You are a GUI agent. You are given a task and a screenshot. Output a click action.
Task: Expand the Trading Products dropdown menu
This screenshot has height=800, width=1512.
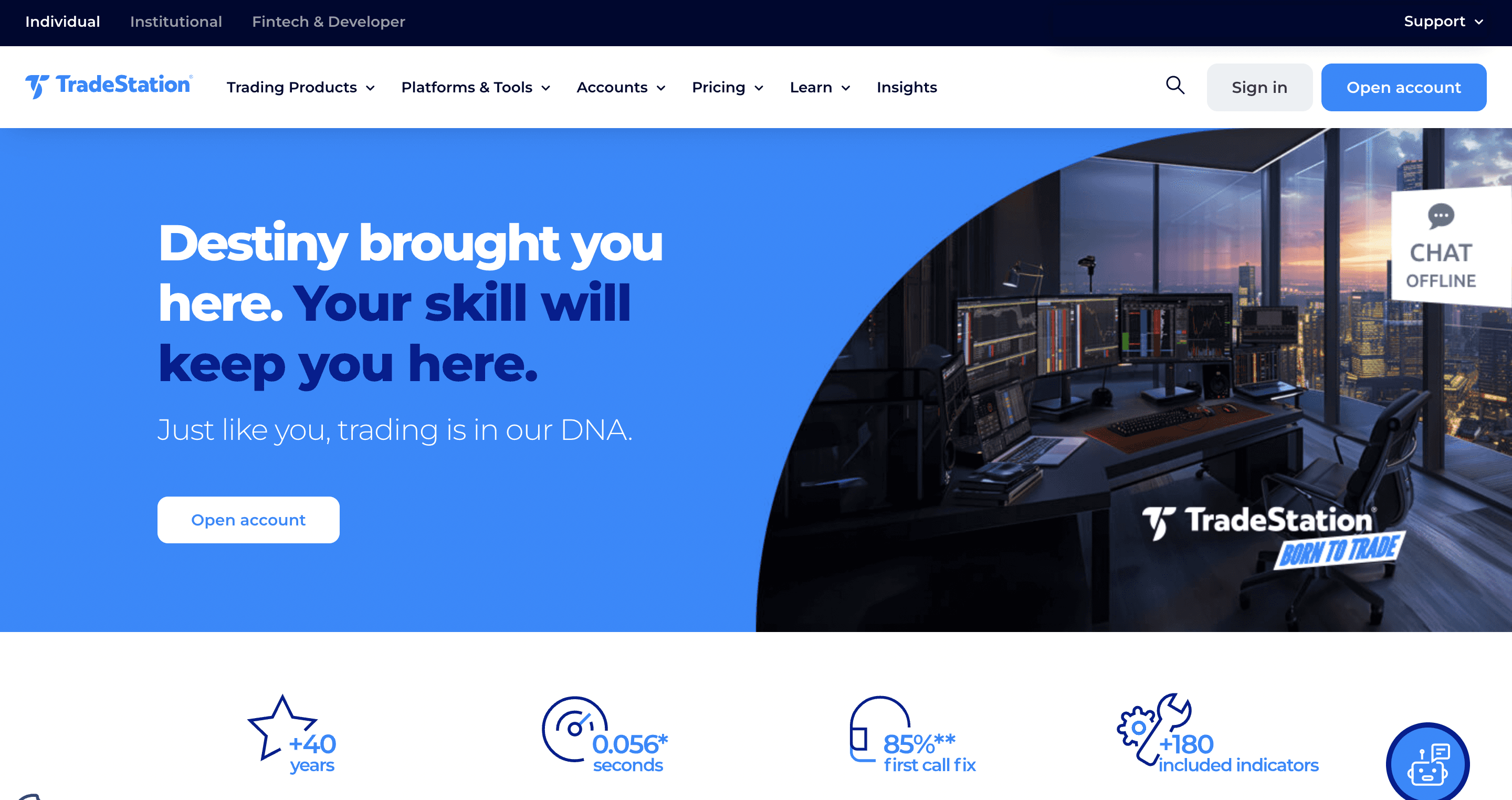(300, 87)
